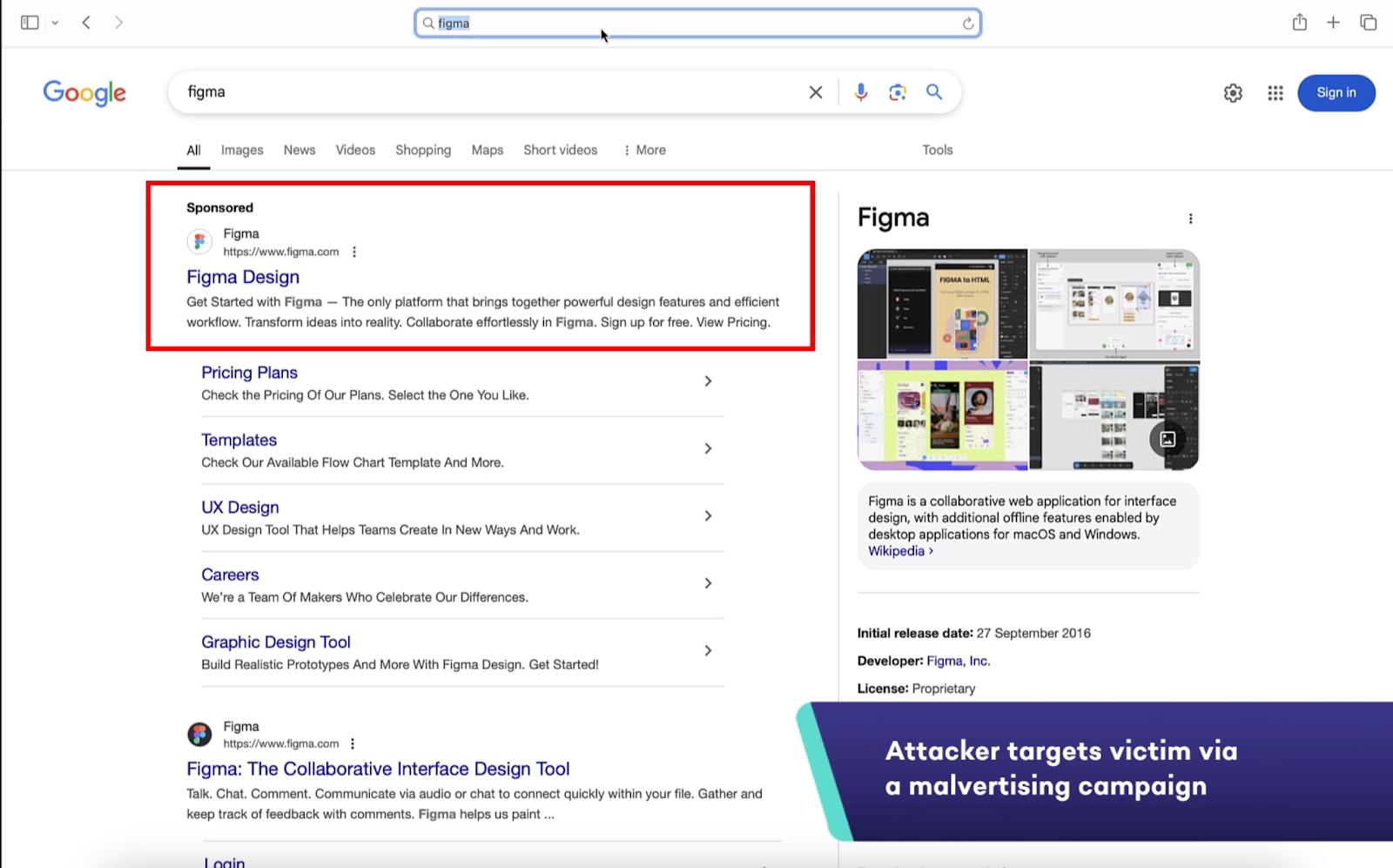Start voice search with the microphone icon
Image resolution: width=1393 pixels, height=868 pixels.
[x=860, y=92]
